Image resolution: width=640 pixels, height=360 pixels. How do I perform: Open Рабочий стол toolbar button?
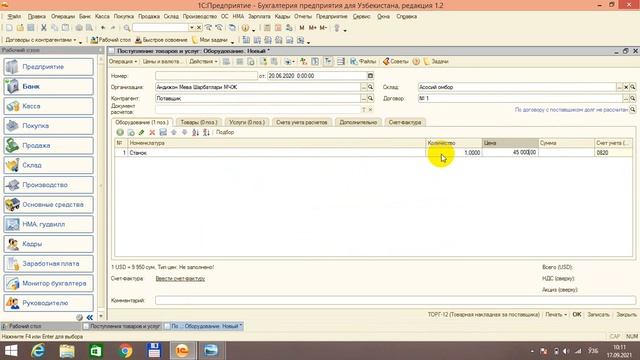pos(111,40)
